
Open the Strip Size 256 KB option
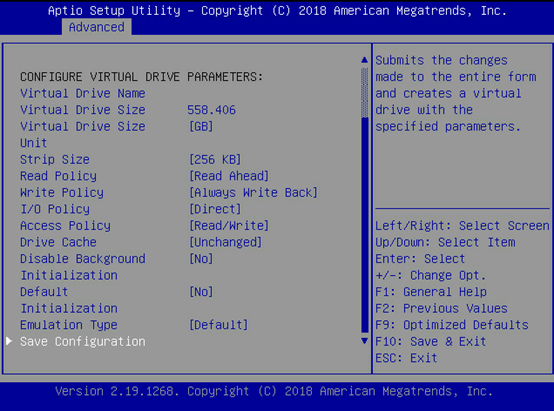click(215, 159)
